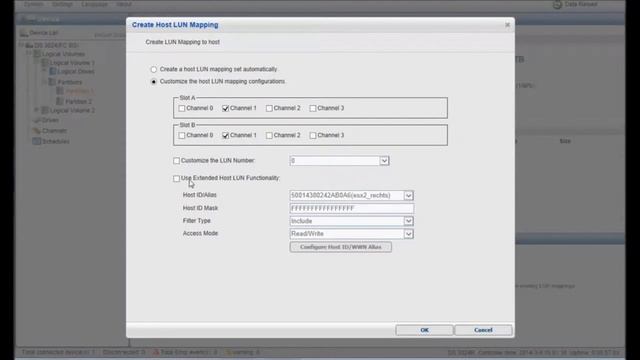Viewport: 640px width, 360px height.
Task: Click the Logical Drives icon in tree
Action: (x=53, y=71)
